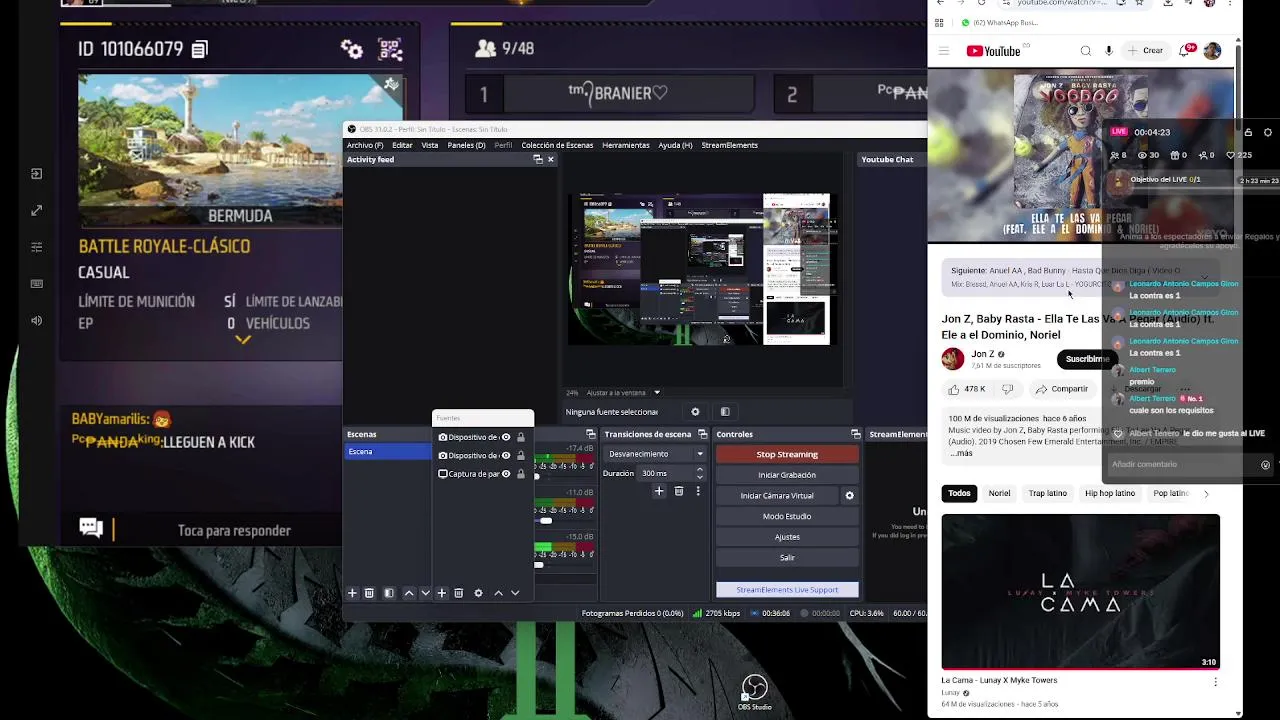The width and height of the screenshot is (1280, 720).
Task: Click Stop Streaming button
Action: coord(787,454)
